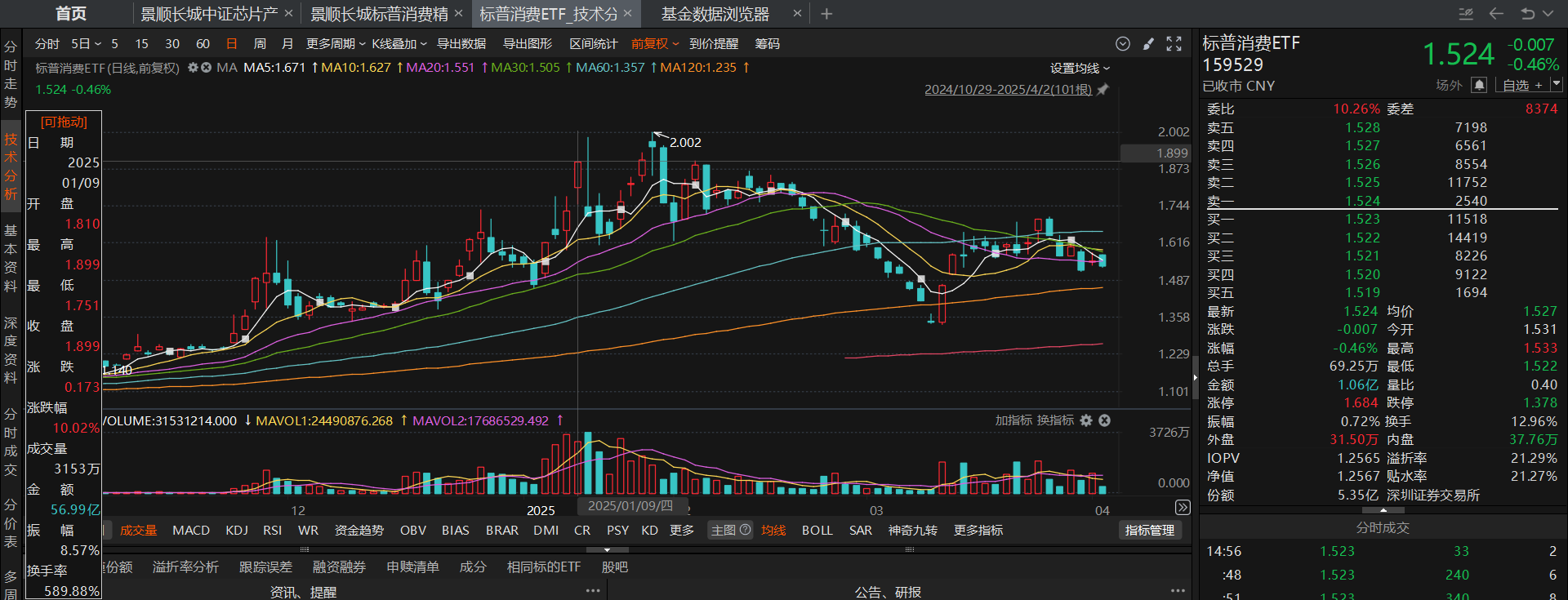This screenshot has width=1568, height=600.
Task: Toggle the SAR main chart indicator
Action: [x=860, y=531]
